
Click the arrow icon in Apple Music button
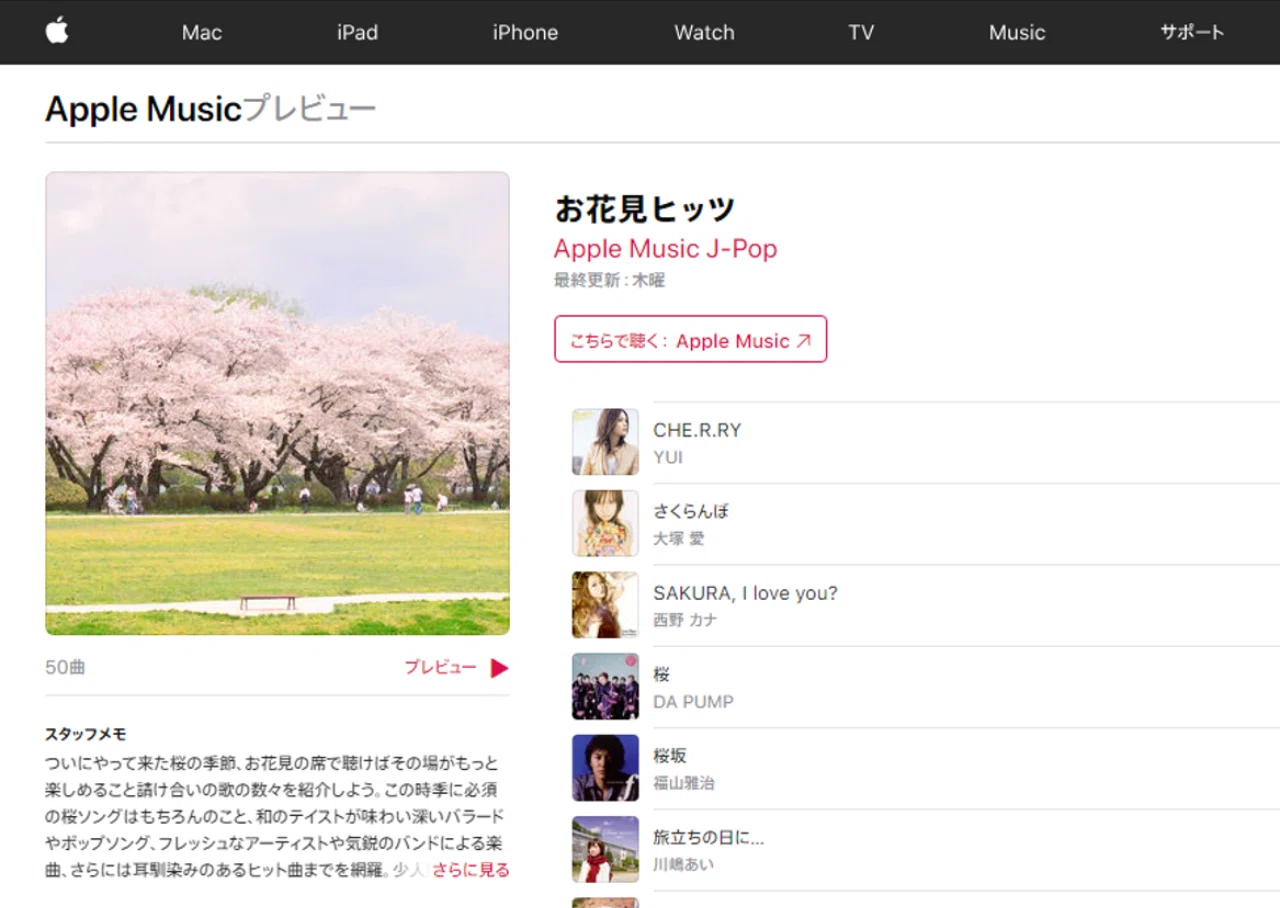[x=803, y=341]
